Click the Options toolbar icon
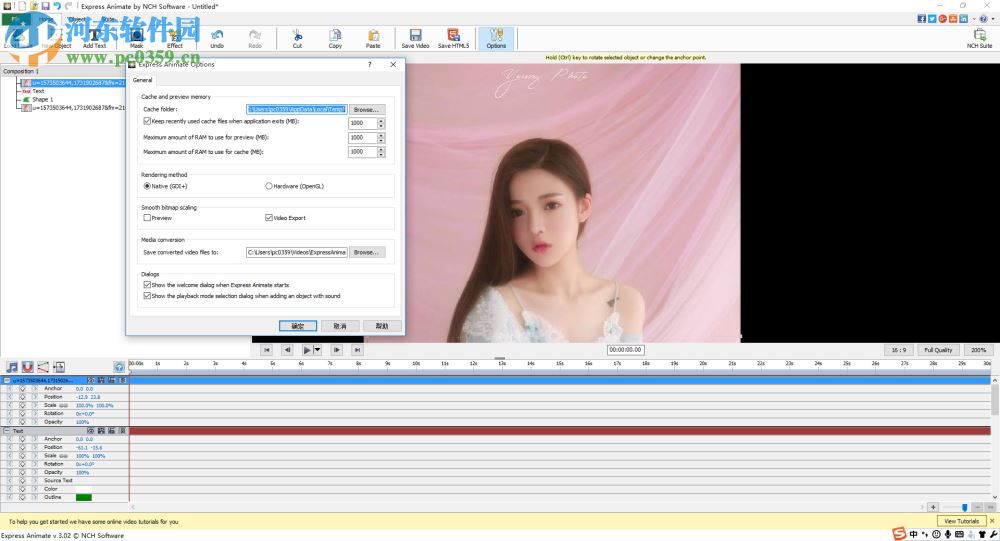The image size is (1000, 541). (x=496, y=38)
